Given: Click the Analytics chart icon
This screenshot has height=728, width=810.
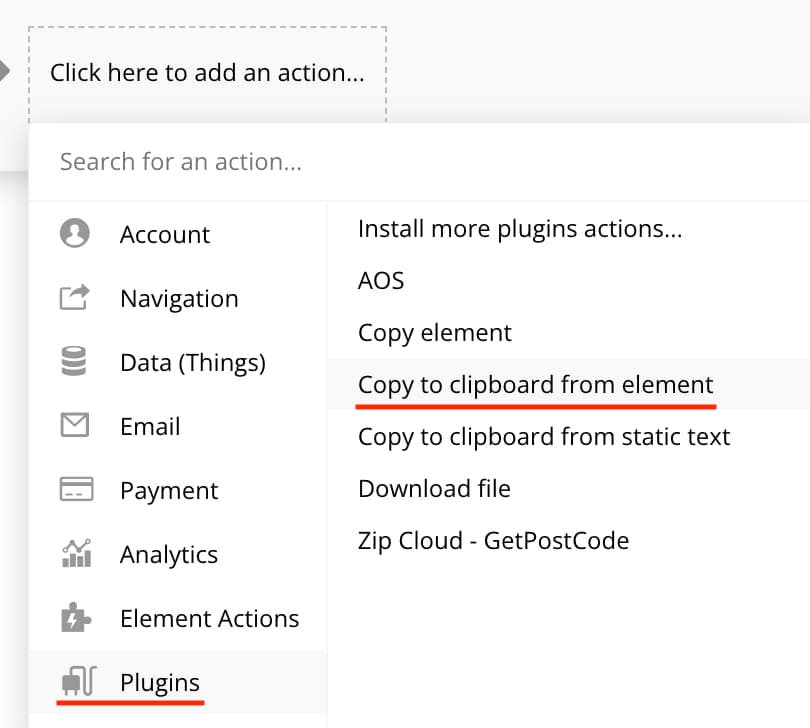Looking at the screenshot, I should pyautogui.click(x=76, y=553).
